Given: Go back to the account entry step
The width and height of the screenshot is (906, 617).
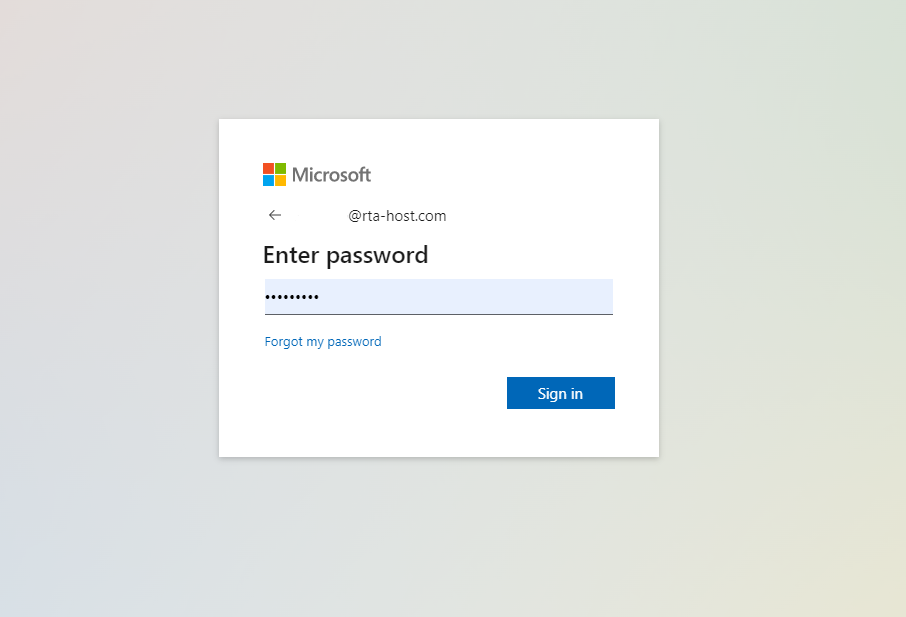Looking at the screenshot, I should click(275, 215).
